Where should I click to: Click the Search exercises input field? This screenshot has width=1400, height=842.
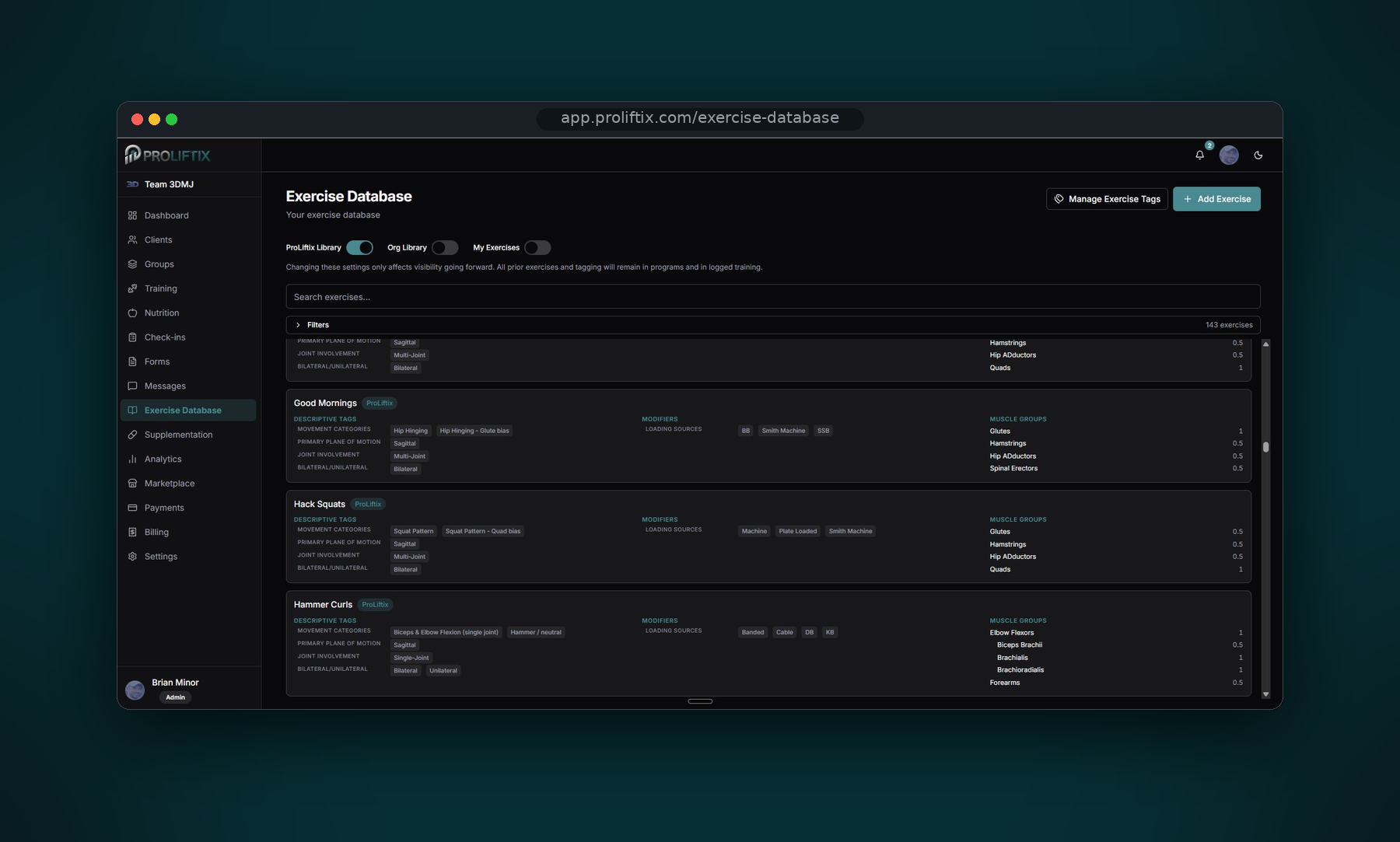(x=773, y=297)
